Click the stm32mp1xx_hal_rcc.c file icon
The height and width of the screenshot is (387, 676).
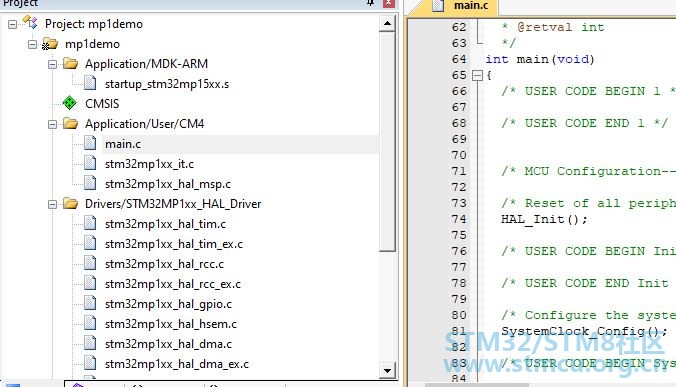[90, 263]
